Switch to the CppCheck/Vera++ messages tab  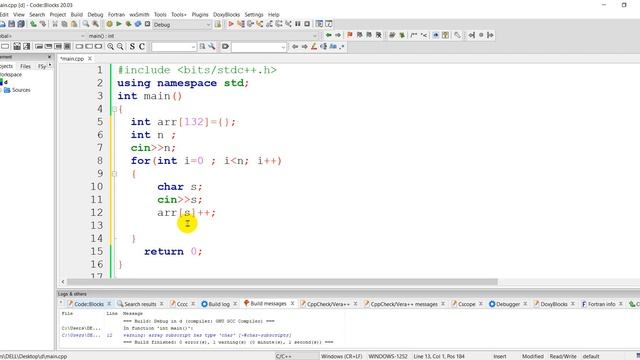[x=404, y=304]
